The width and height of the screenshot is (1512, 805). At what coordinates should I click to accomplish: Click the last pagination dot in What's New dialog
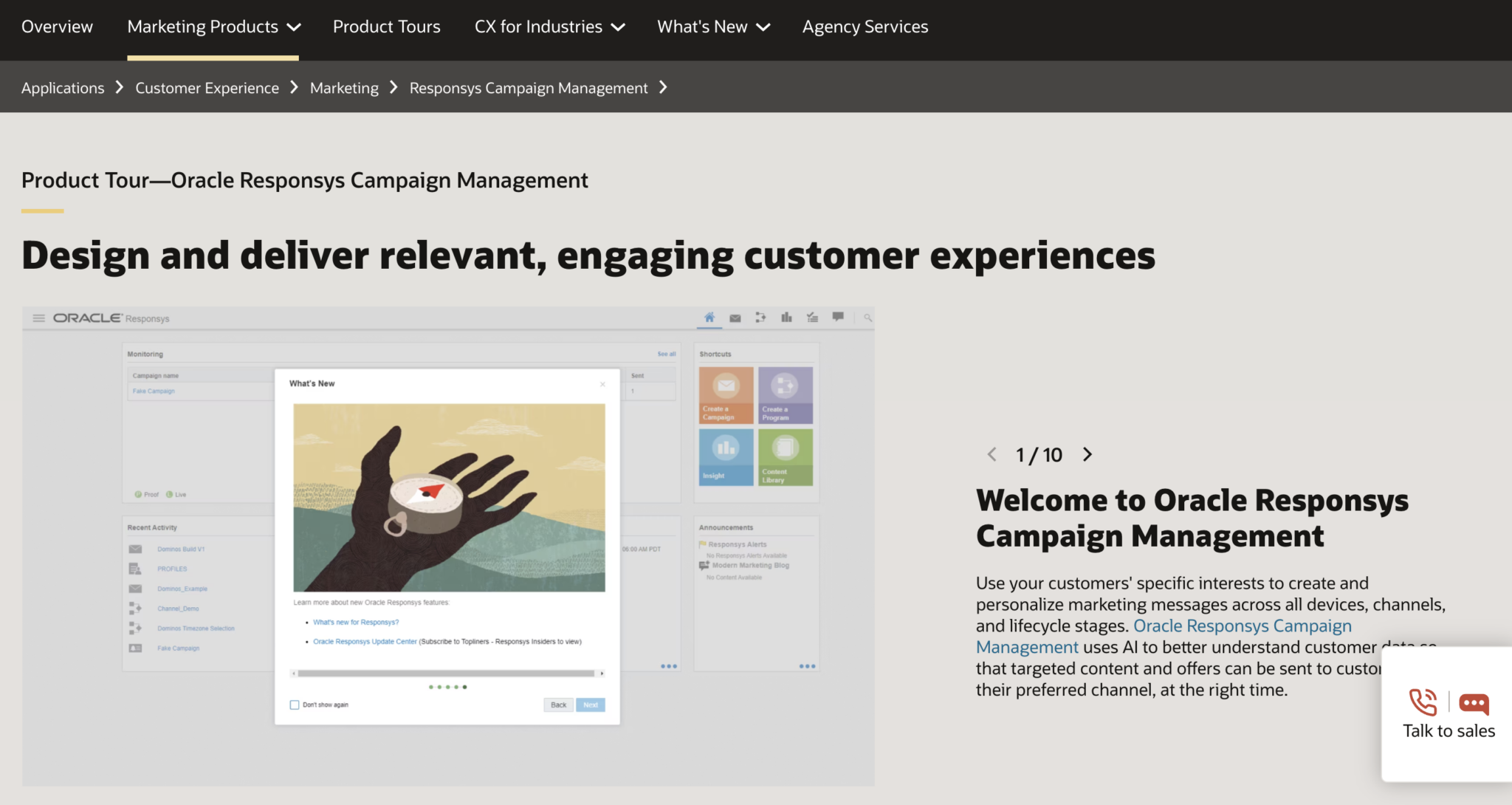click(x=464, y=687)
